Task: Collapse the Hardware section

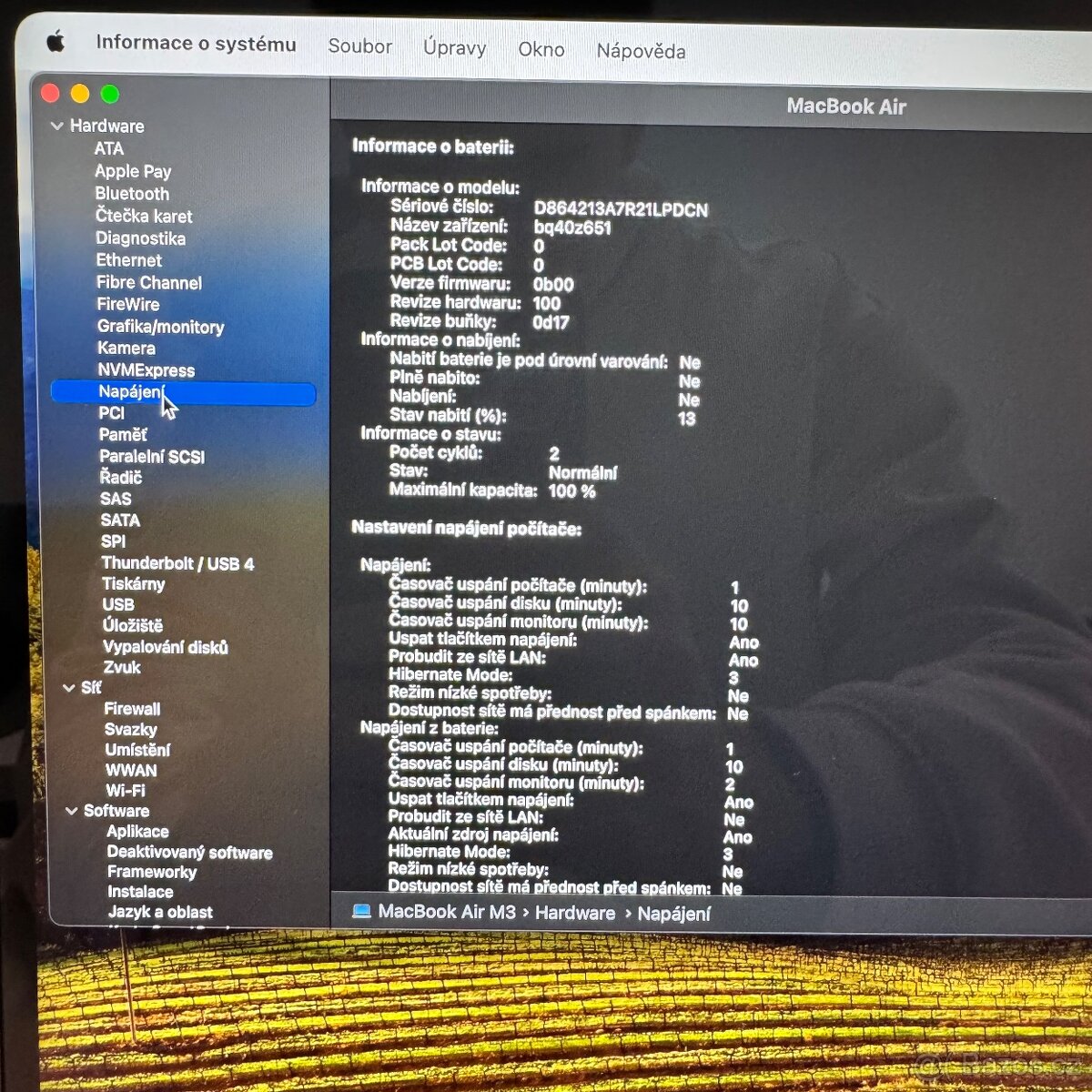Action: pos(56,126)
